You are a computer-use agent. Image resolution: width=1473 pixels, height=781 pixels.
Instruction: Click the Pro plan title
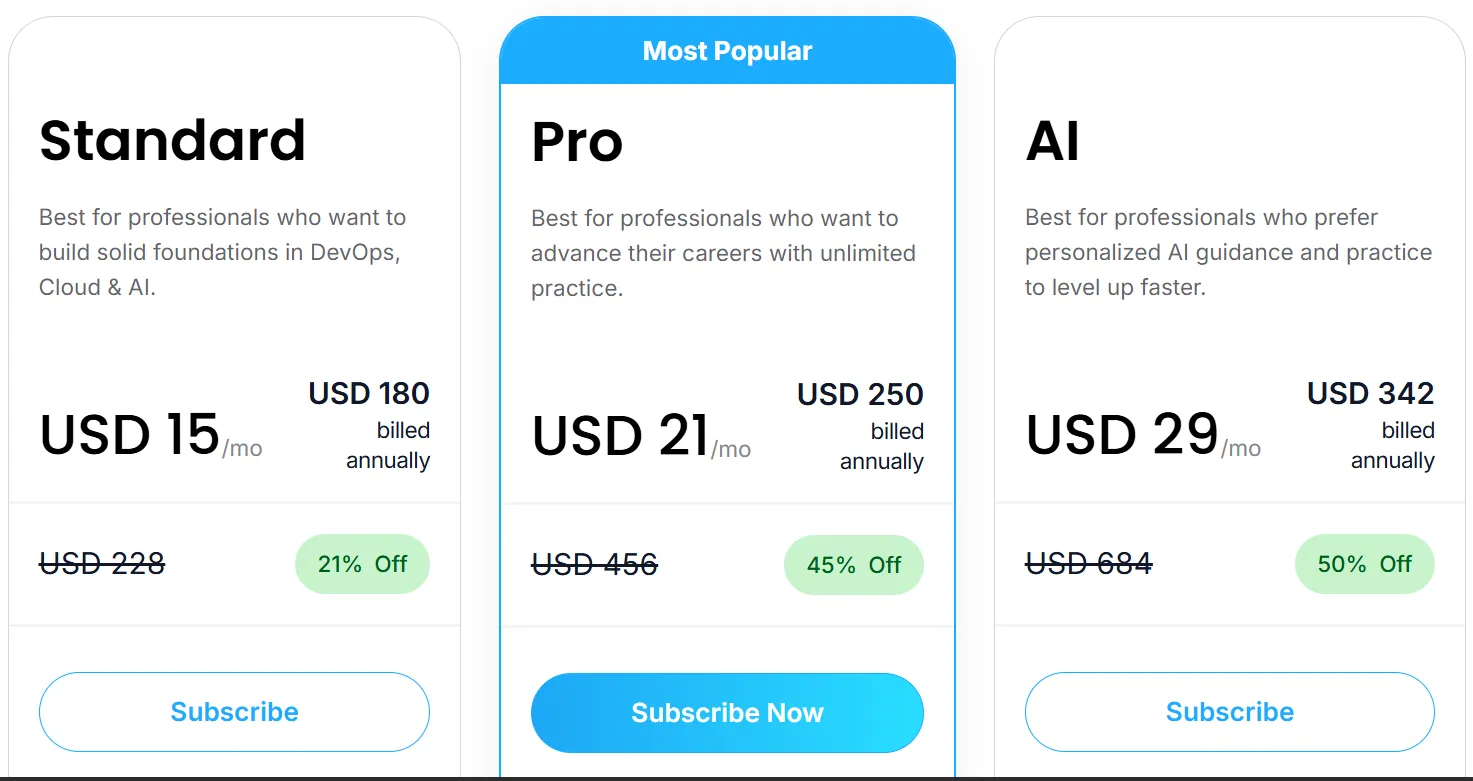pyautogui.click(x=577, y=142)
